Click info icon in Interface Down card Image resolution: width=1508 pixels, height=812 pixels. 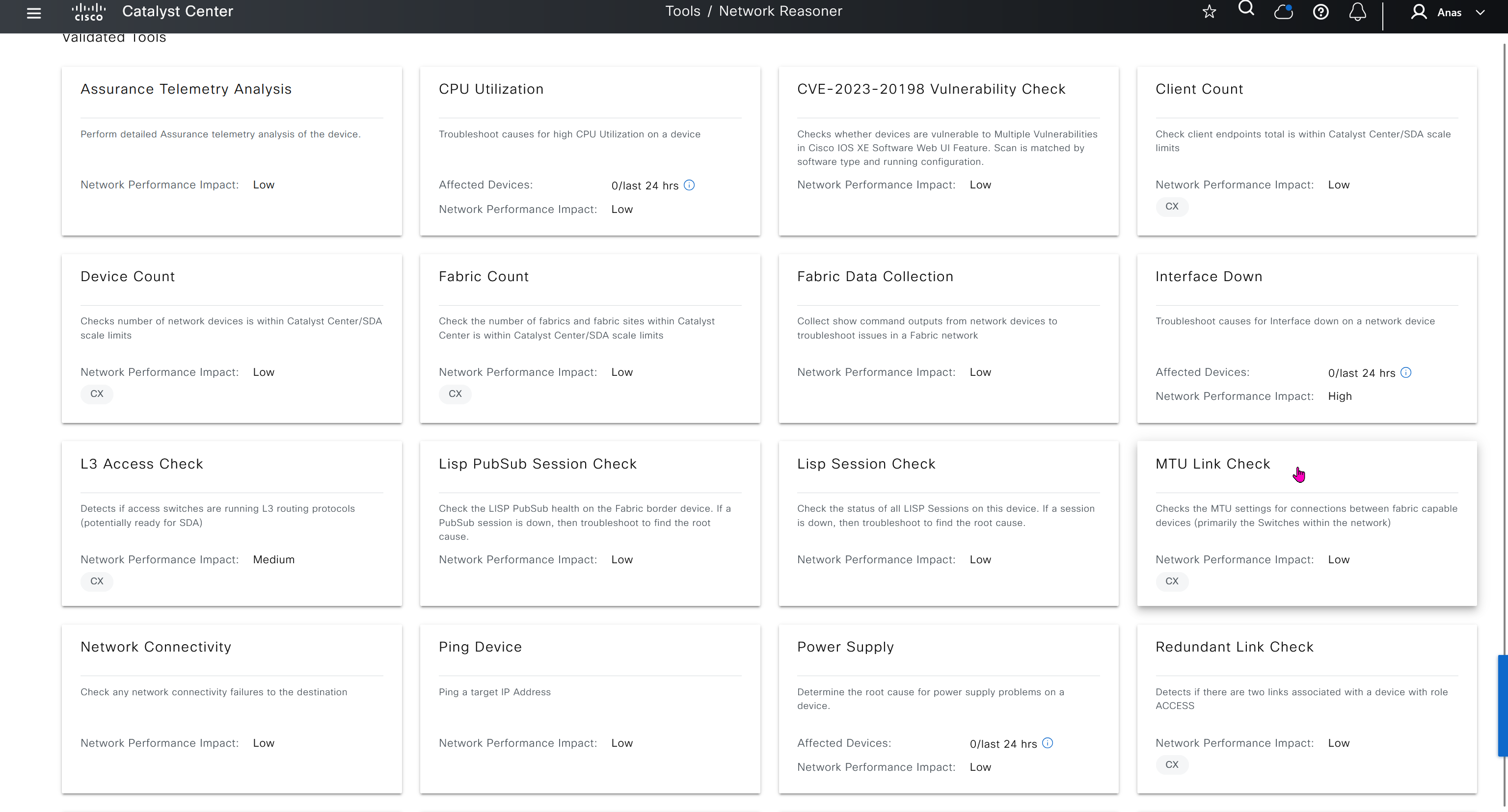coord(1406,373)
